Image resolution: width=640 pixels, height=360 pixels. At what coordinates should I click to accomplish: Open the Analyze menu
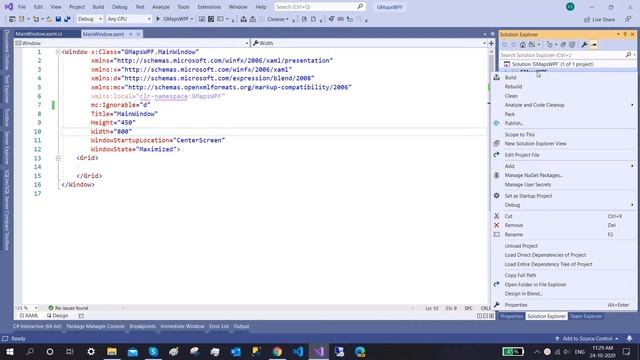tap(161, 7)
